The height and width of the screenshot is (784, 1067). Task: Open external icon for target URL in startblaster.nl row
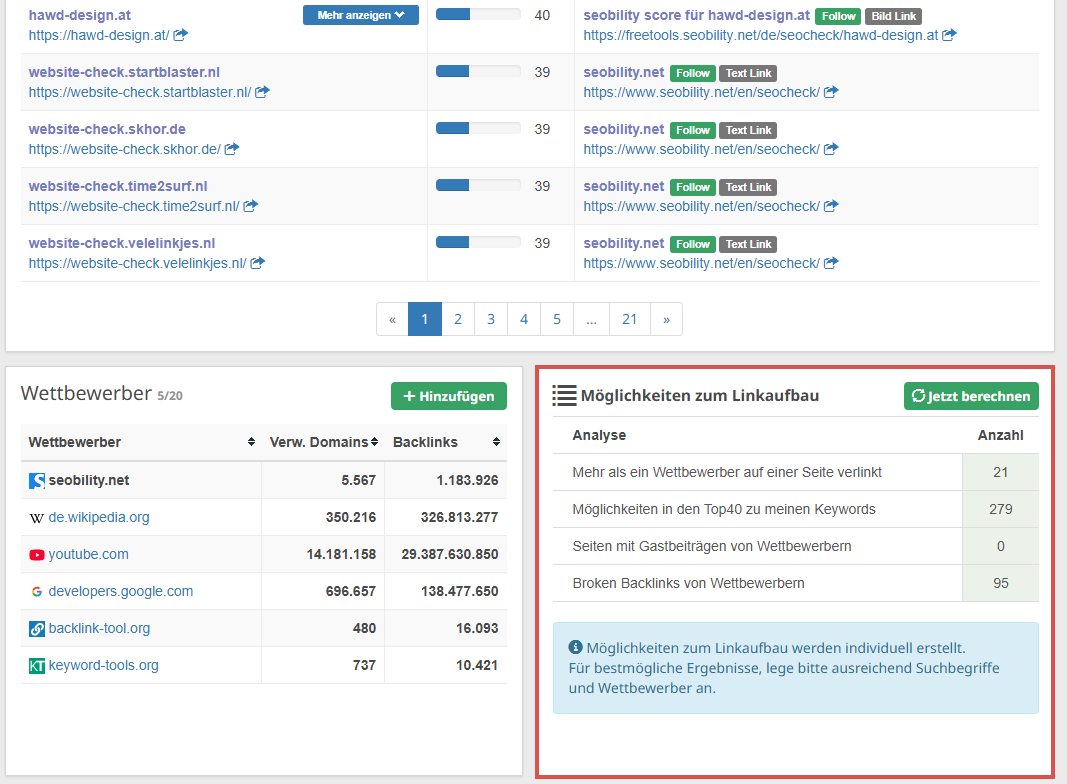coord(831,92)
